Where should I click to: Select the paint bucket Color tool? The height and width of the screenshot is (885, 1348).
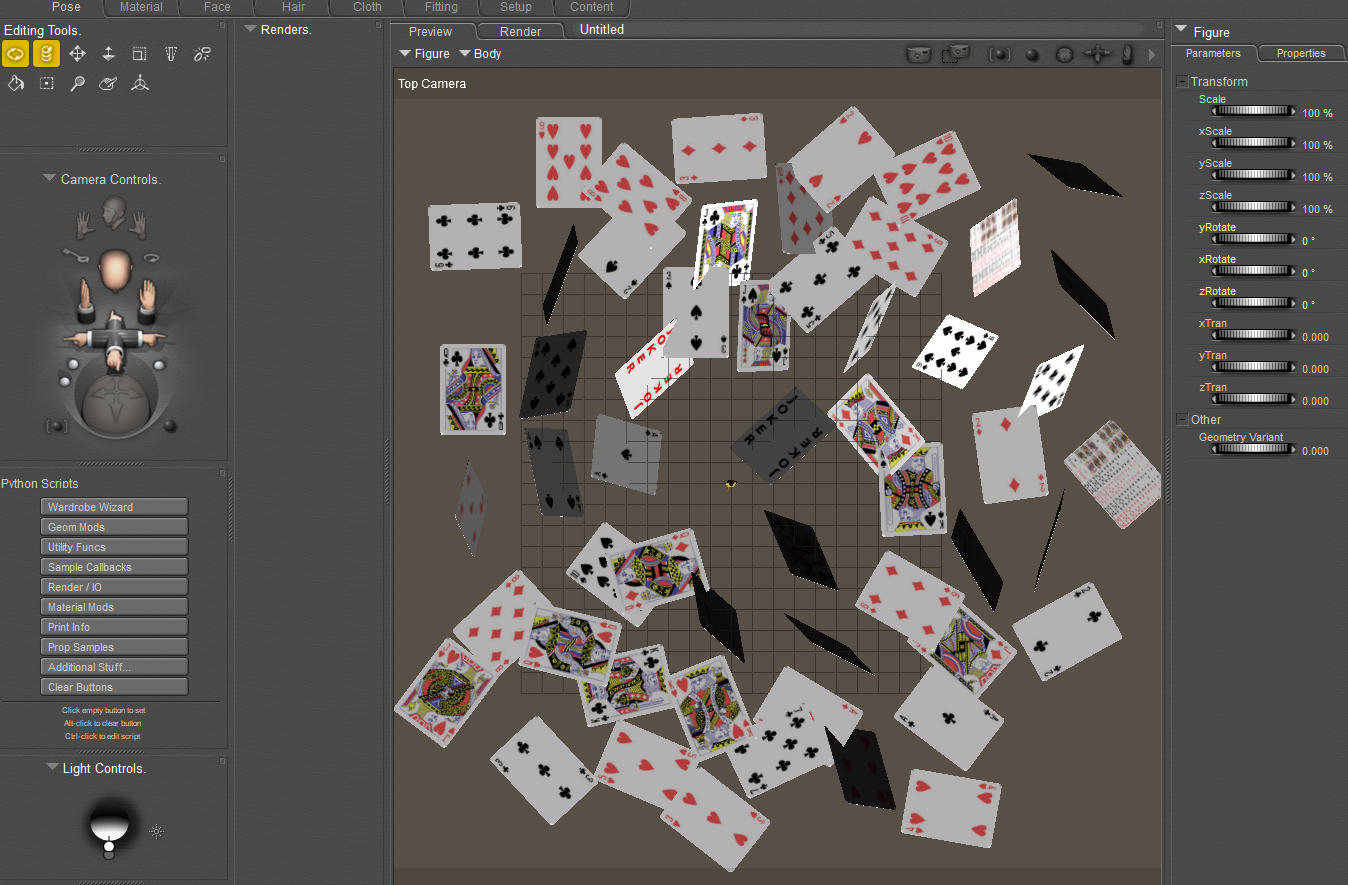[x=15, y=84]
